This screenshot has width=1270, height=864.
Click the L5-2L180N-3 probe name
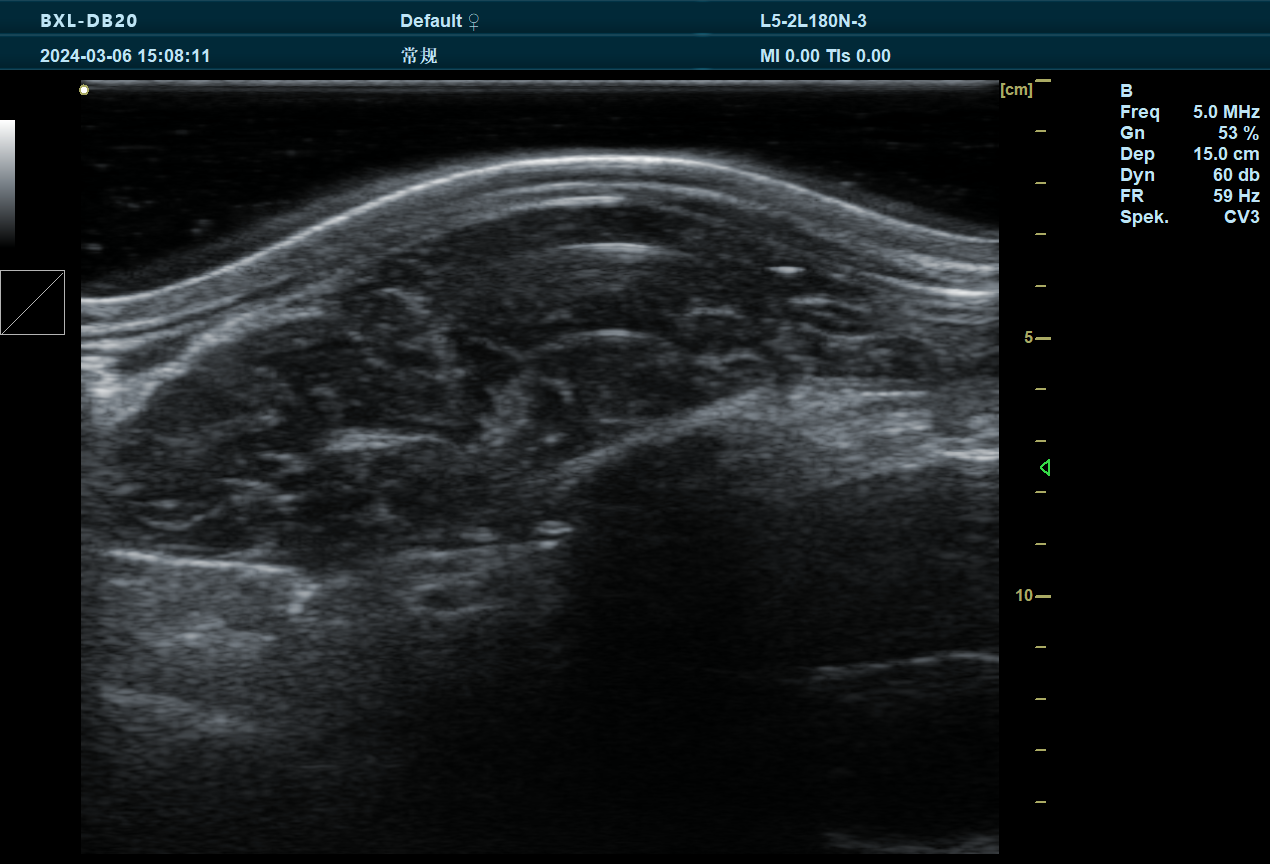[x=813, y=21]
